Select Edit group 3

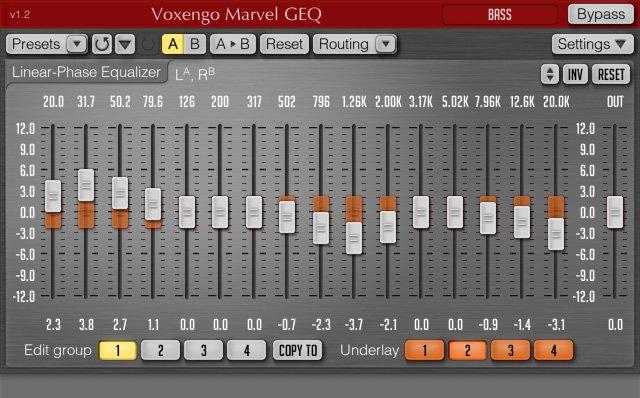(x=204, y=351)
